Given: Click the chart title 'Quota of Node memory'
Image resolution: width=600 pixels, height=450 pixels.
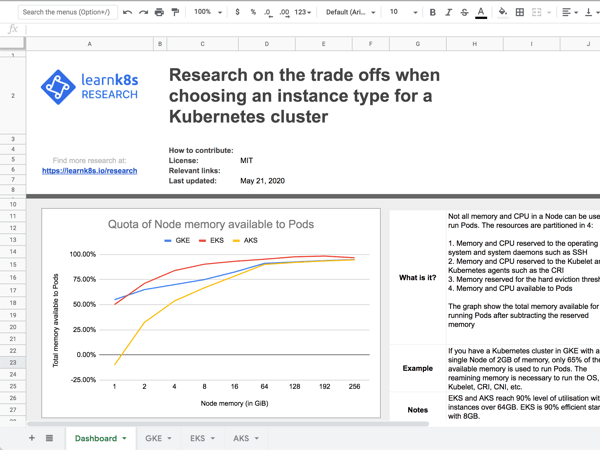Looking at the screenshot, I should coord(211,224).
